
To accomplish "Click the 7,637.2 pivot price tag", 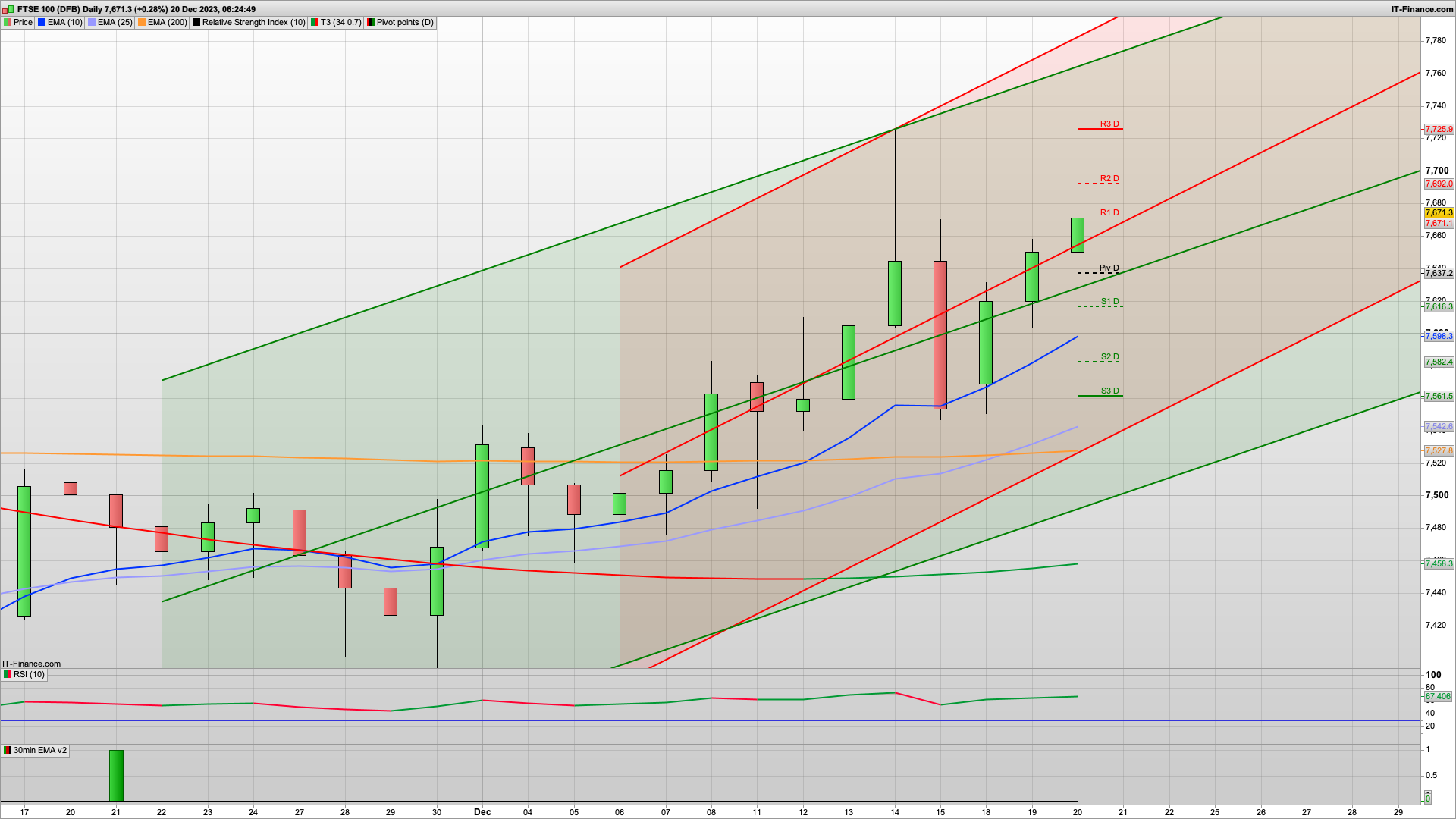I will (1439, 274).
